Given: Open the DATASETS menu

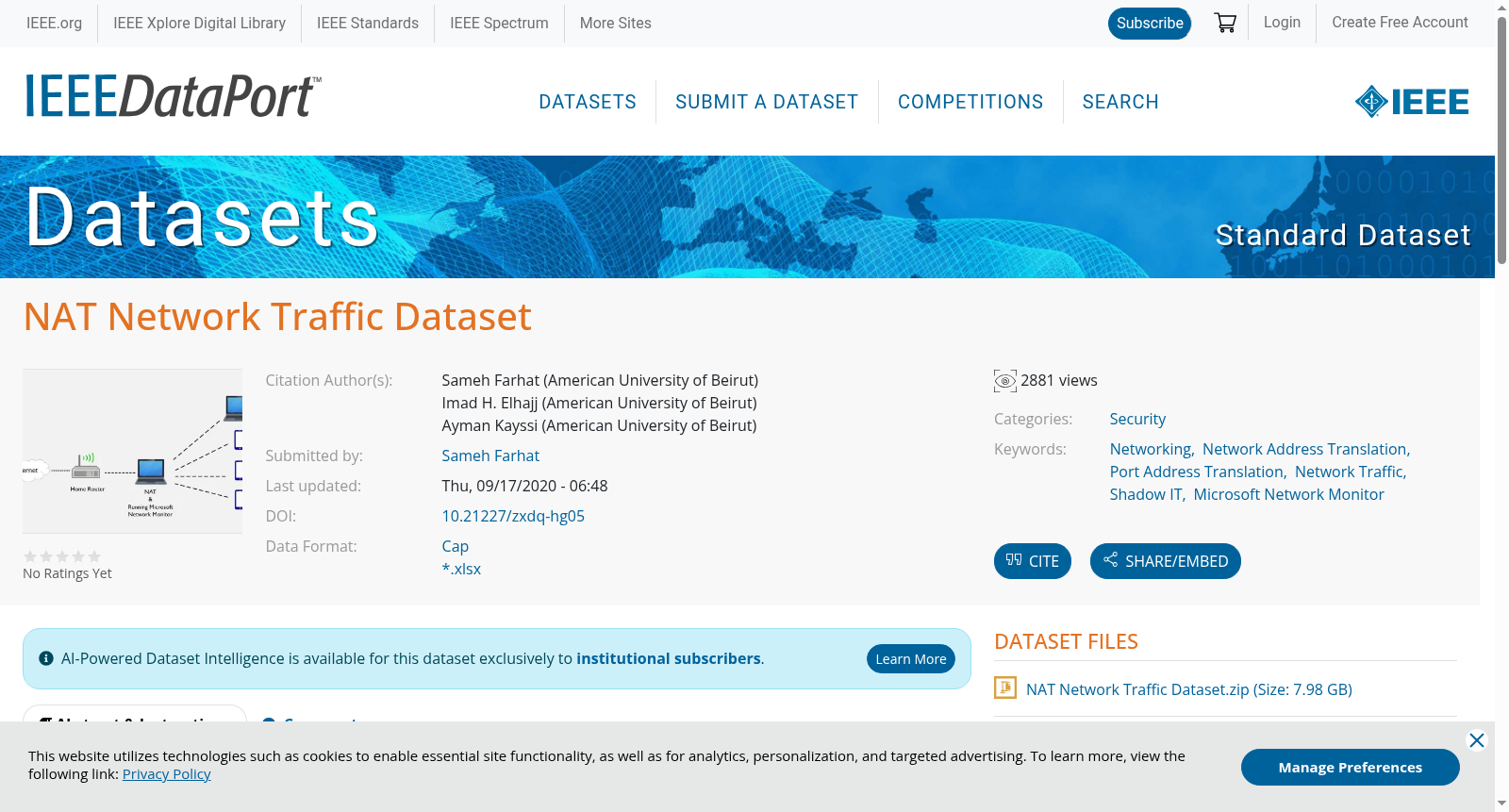Looking at the screenshot, I should [x=588, y=102].
